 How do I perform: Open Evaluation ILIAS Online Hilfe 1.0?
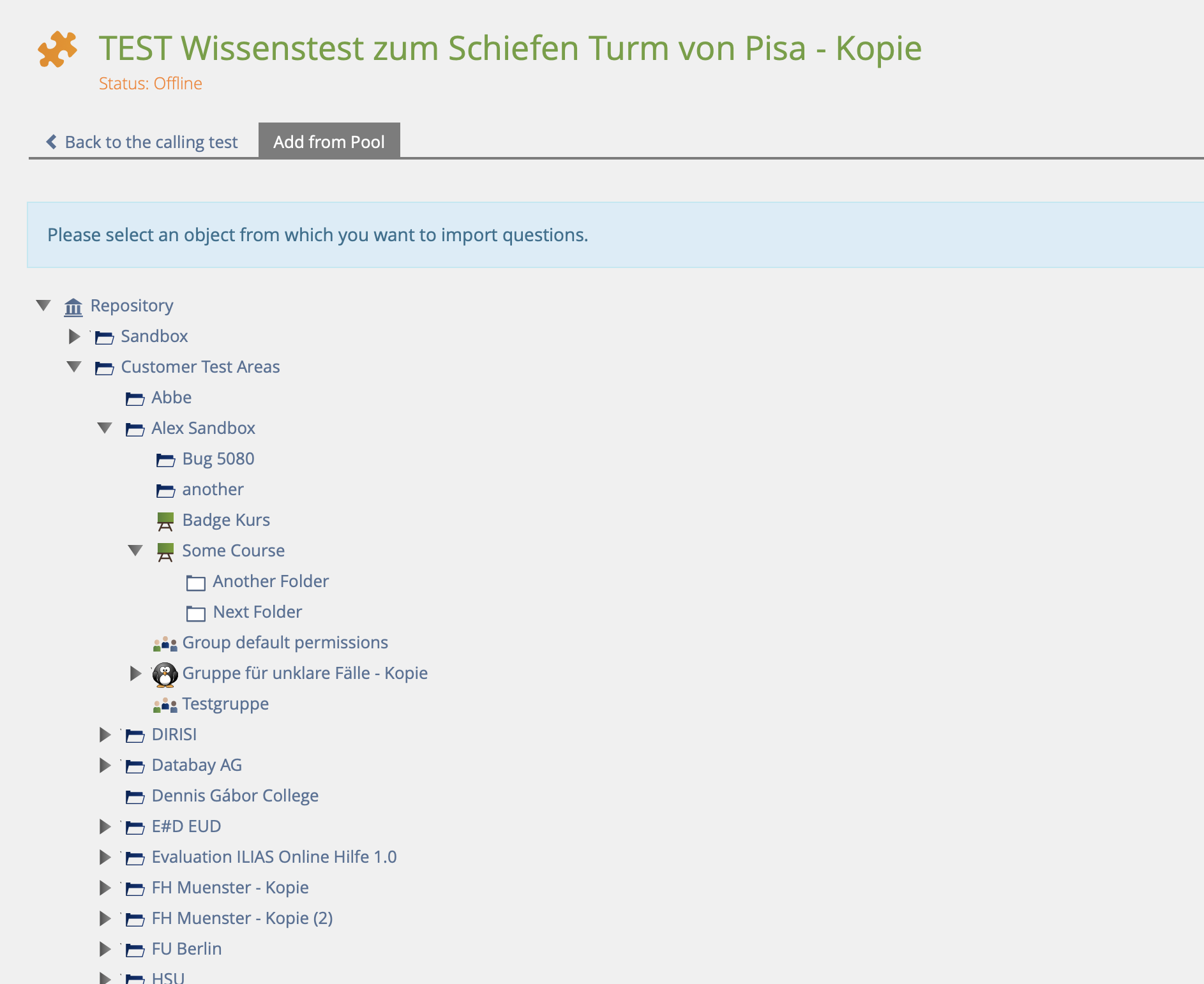(274, 857)
